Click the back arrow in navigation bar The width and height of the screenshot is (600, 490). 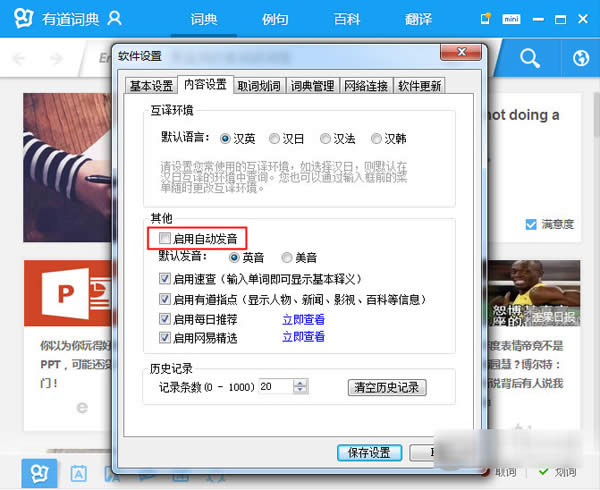pyautogui.click(x=18, y=59)
